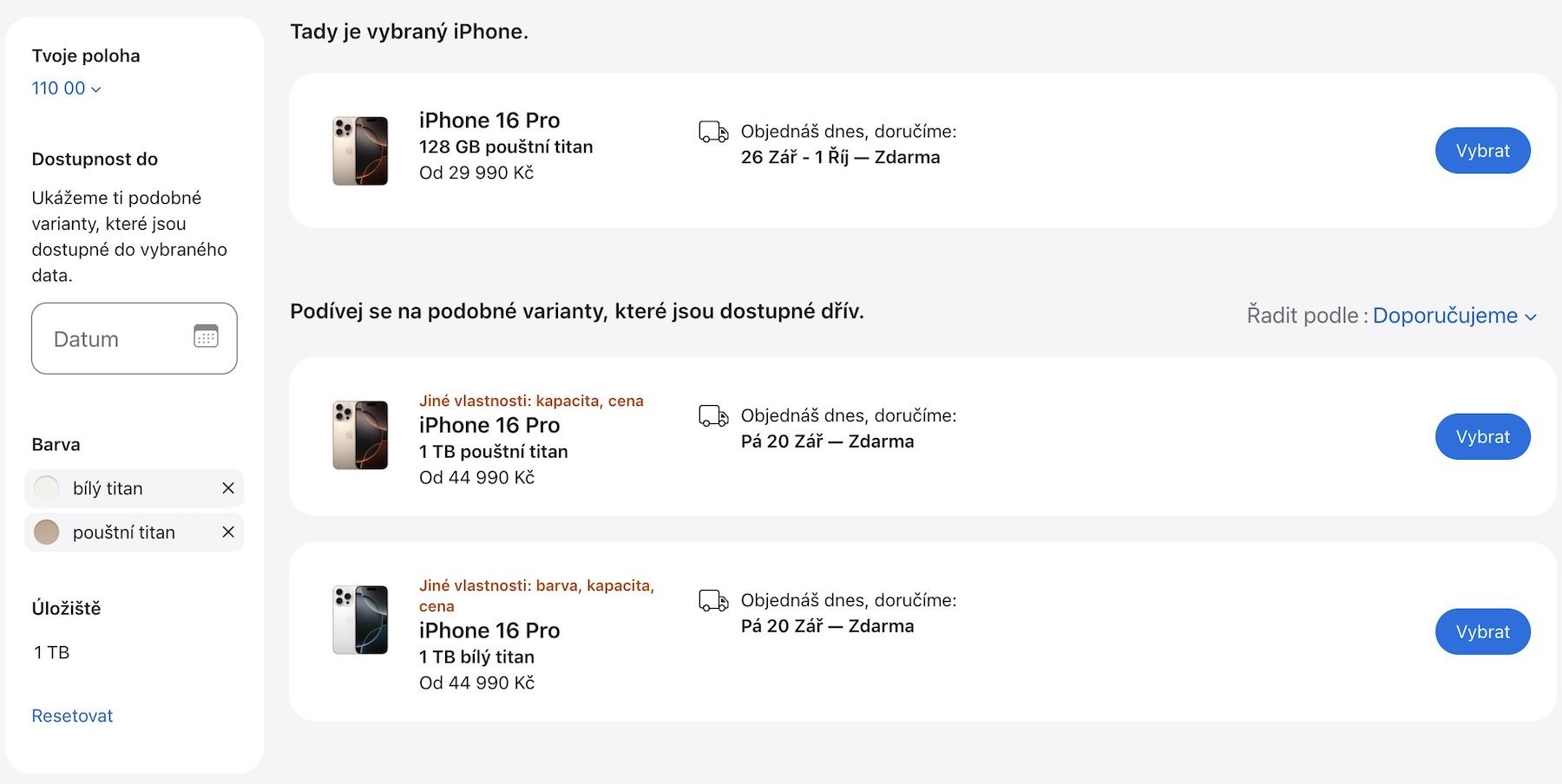The width and height of the screenshot is (1562, 784).
Task: Click delivery truck icon for 1 TB bílý titan
Action: coord(713,601)
